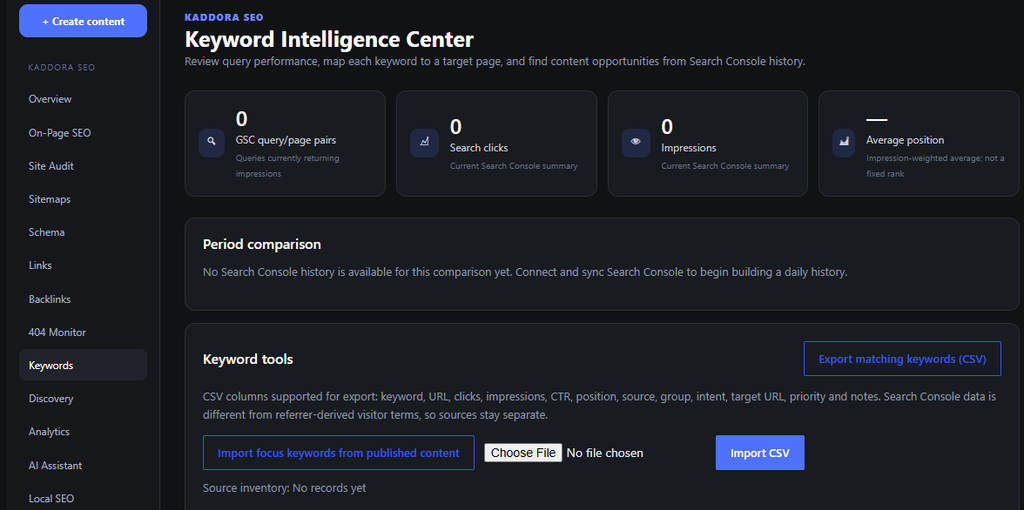Click the Period comparison heading
Viewport: 1024px width, 510px height.
coord(262,244)
